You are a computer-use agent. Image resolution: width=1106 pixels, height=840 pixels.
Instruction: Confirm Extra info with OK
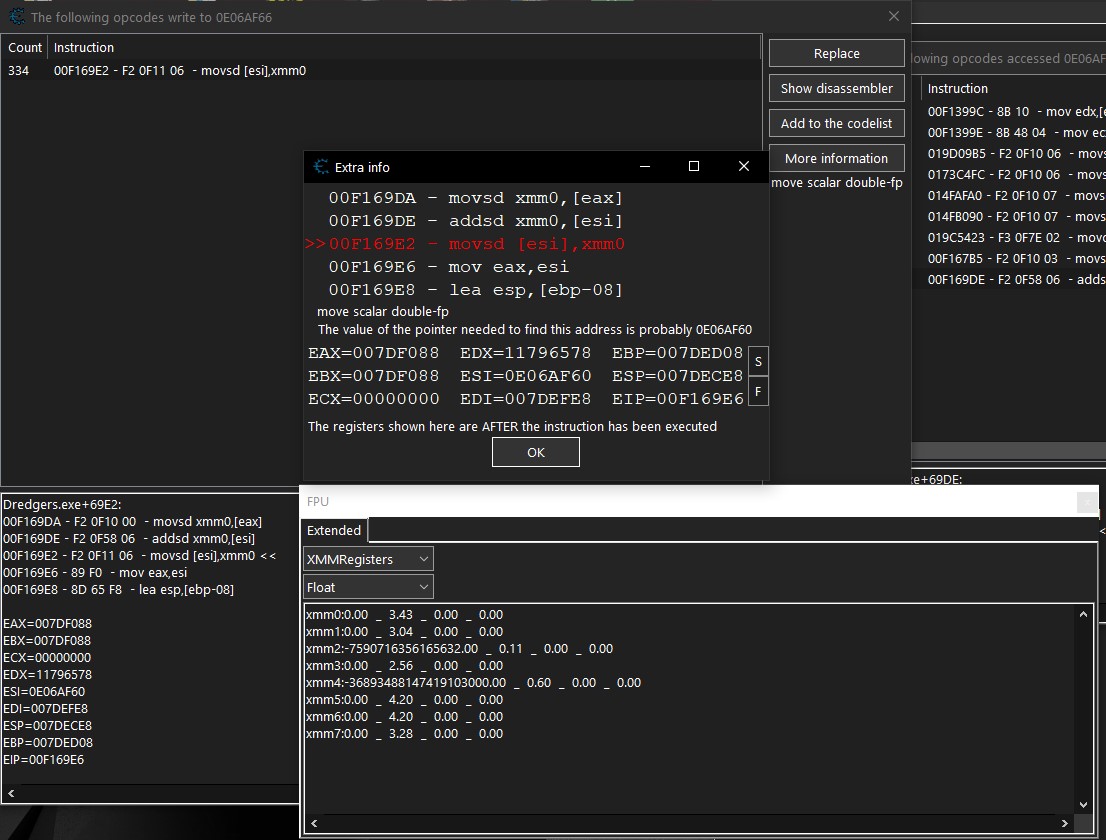pos(535,452)
